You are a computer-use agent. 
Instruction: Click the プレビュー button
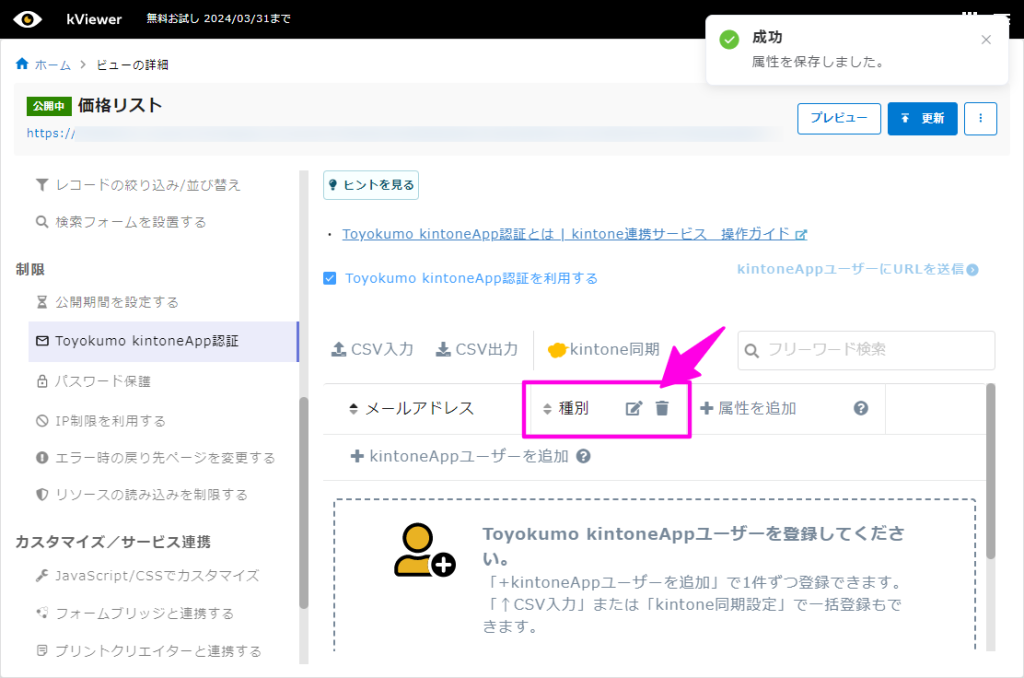839,118
